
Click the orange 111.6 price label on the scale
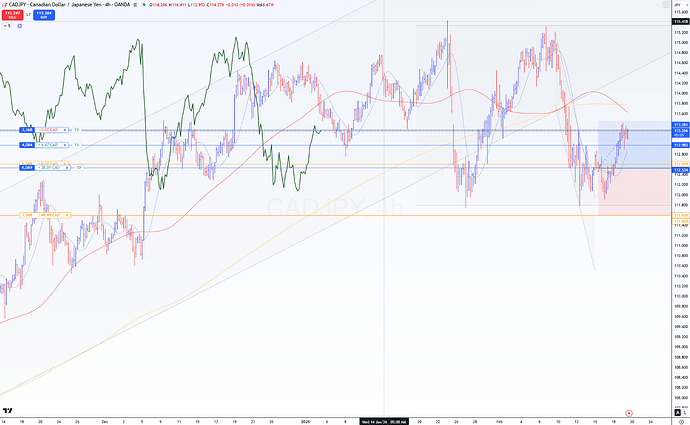[x=681, y=215]
